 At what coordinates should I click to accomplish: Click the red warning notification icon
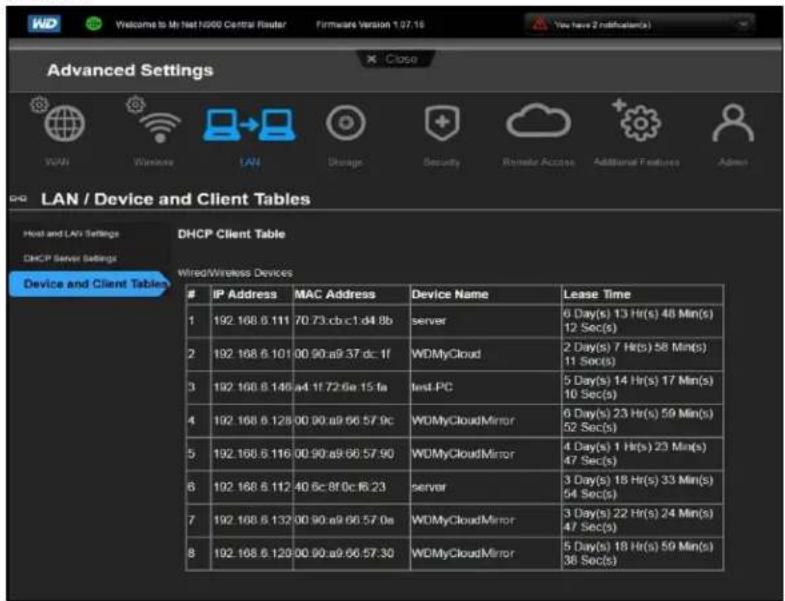540,24
